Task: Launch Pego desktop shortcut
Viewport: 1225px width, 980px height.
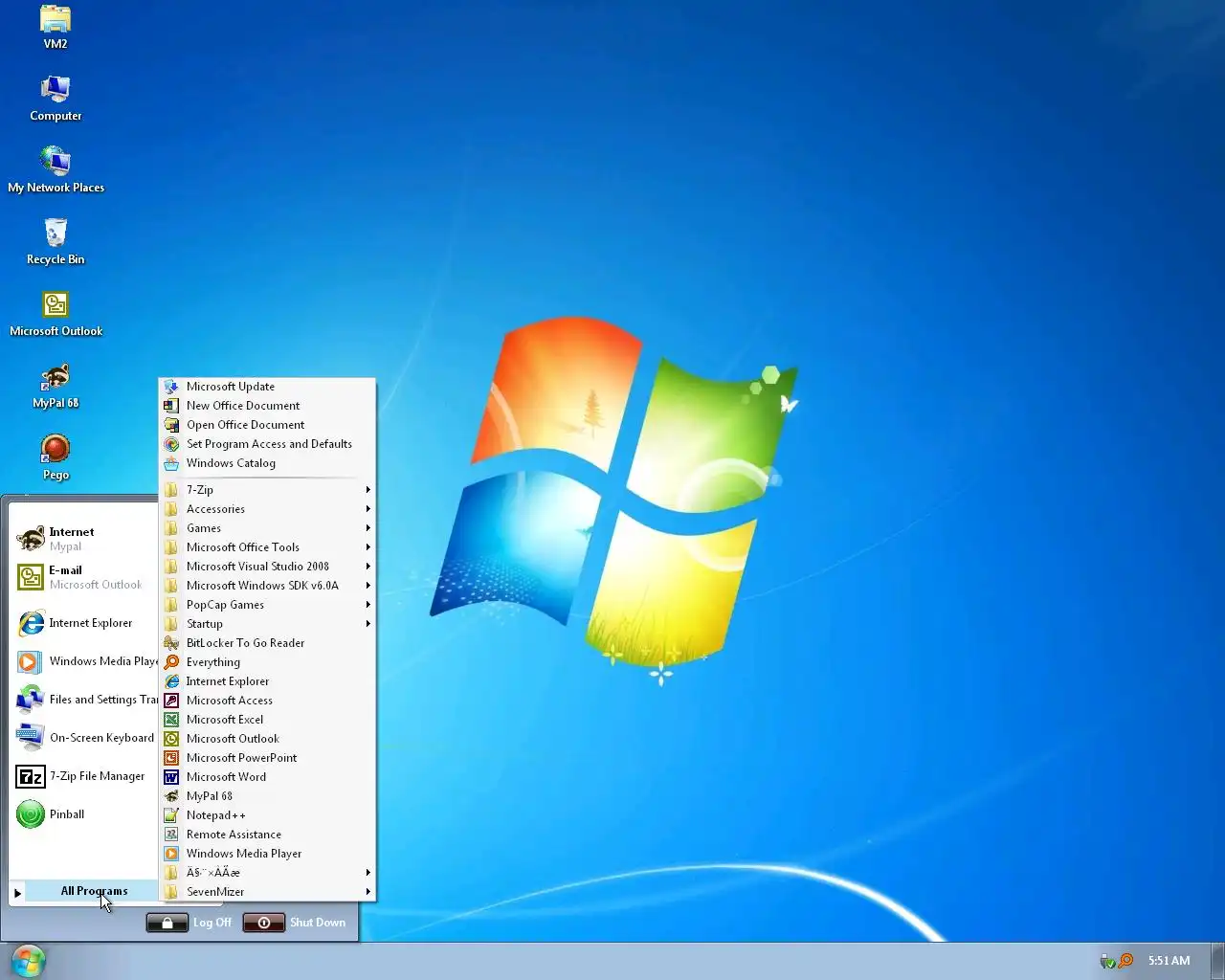Action: coord(56,457)
